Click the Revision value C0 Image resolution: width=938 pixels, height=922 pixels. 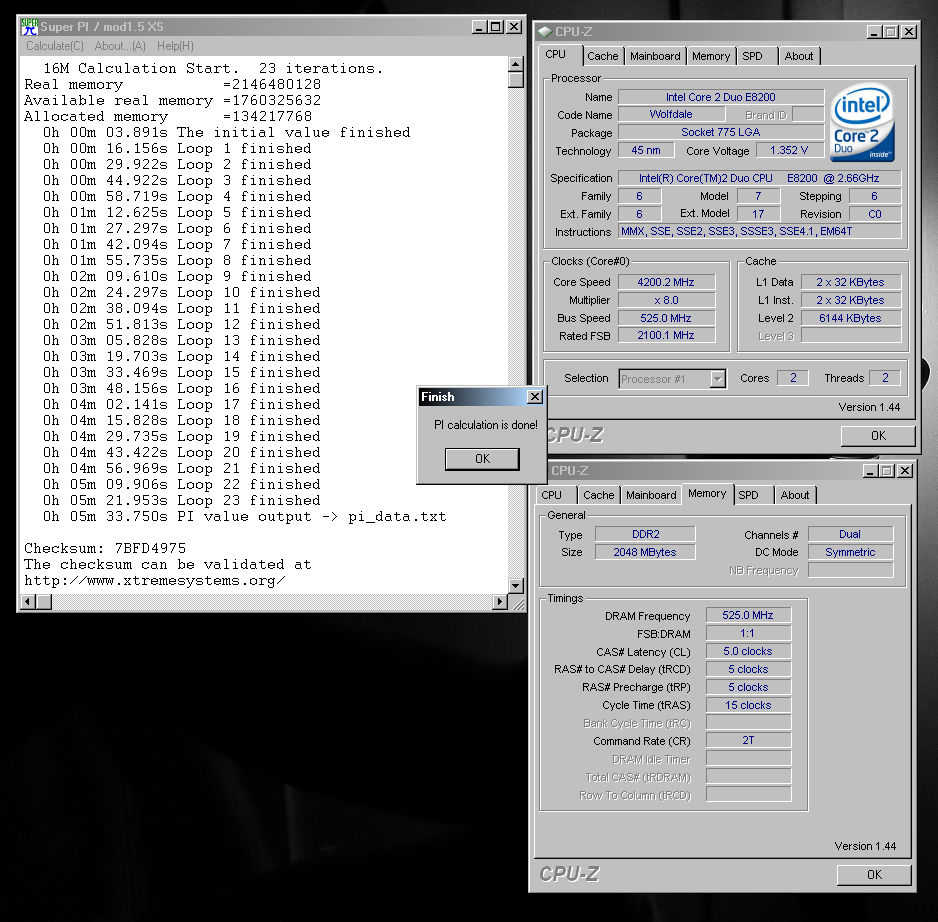(x=875, y=214)
